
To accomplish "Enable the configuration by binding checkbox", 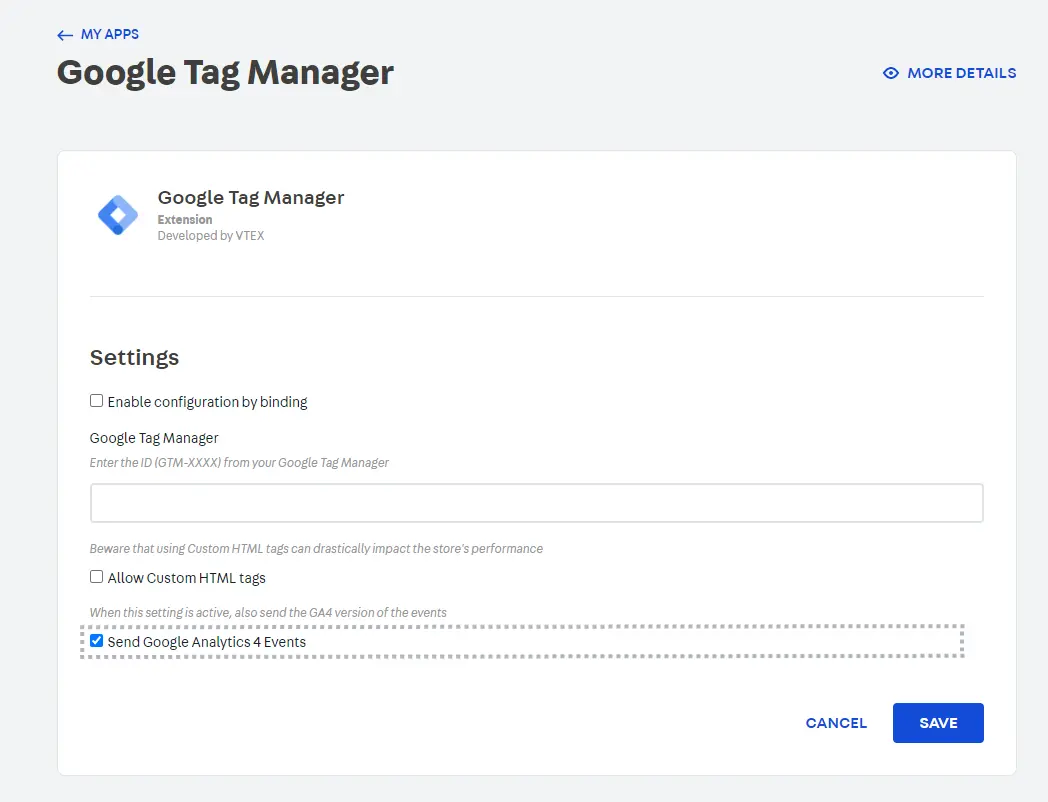I will click(x=97, y=401).
